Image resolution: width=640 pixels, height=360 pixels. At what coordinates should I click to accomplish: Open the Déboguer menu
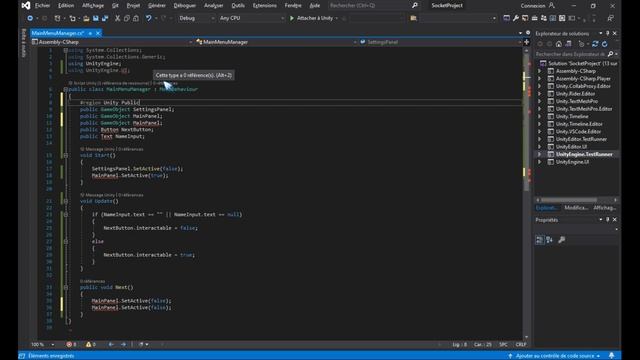point(184,5)
